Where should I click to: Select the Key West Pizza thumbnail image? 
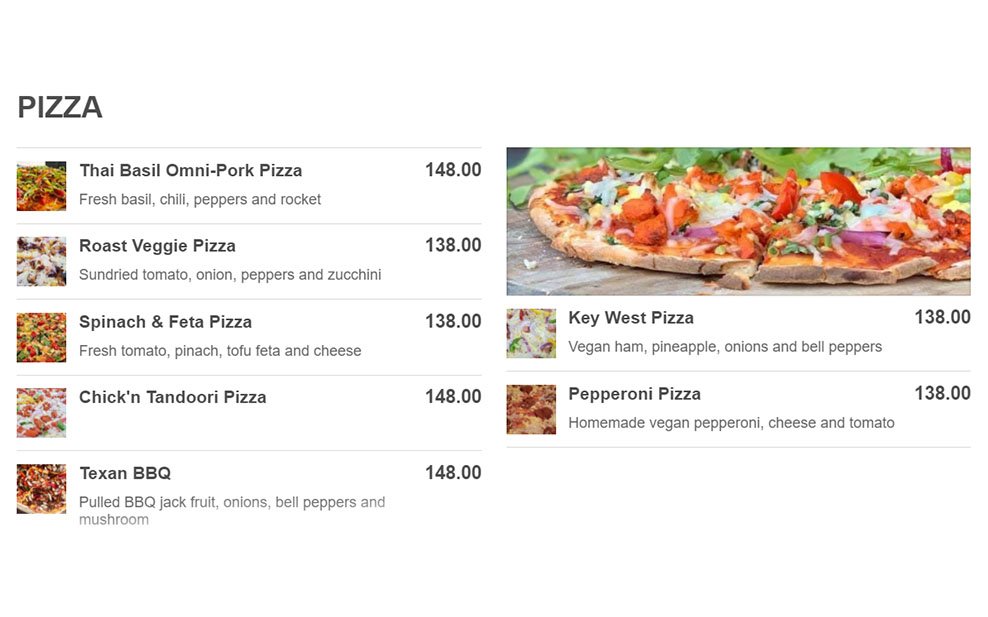(x=531, y=333)
